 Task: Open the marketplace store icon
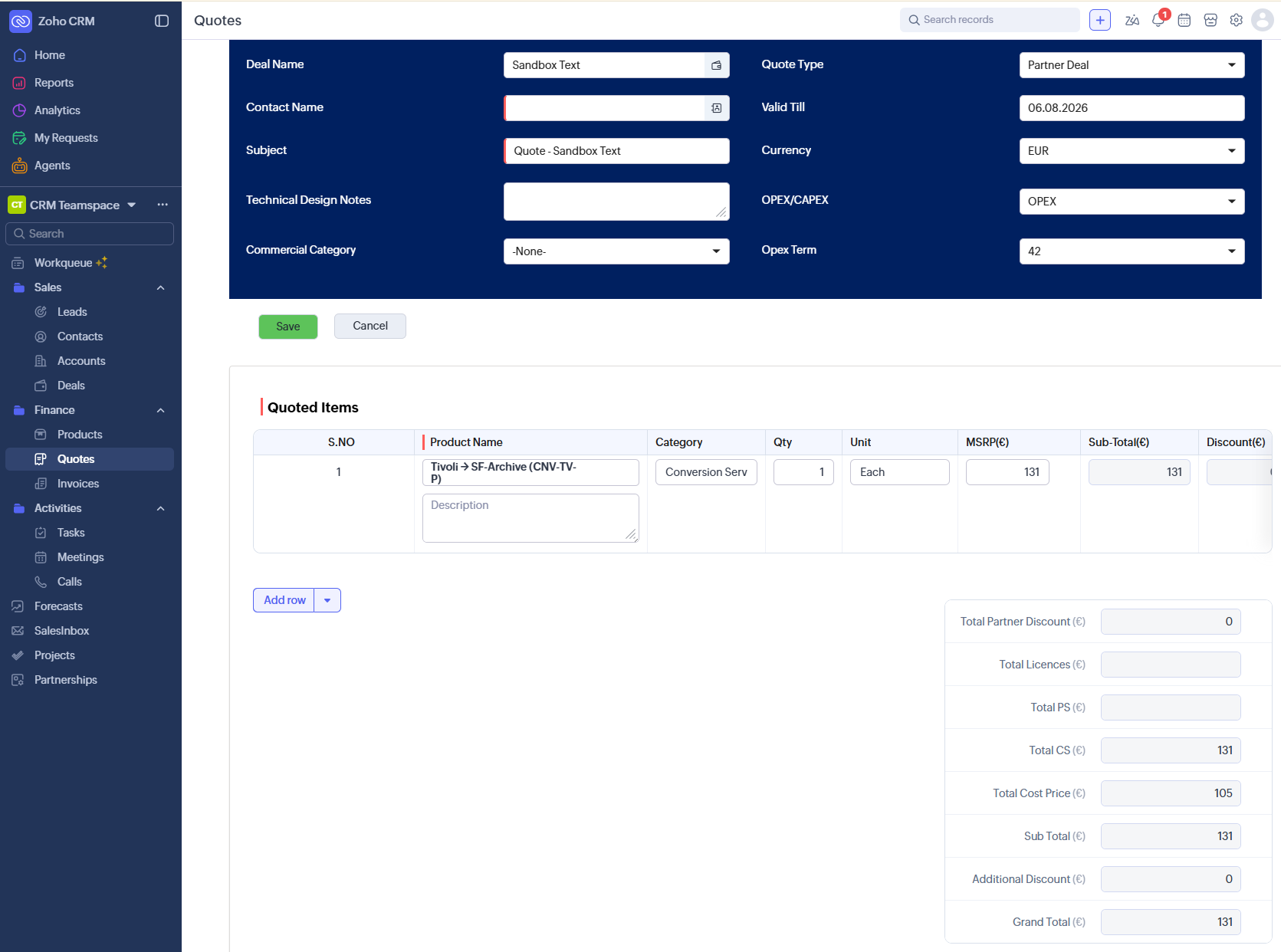pos(1210,21)
